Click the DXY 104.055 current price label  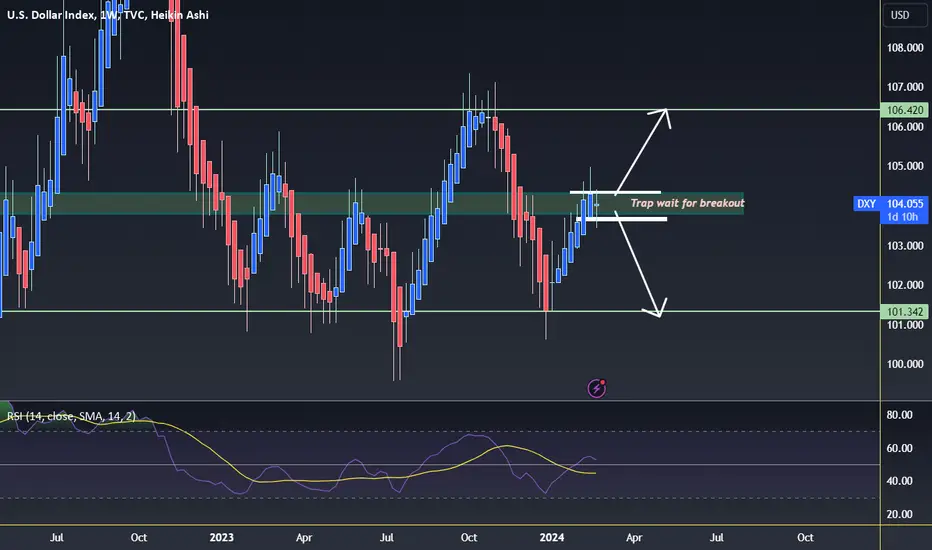[x=890, y=203]
